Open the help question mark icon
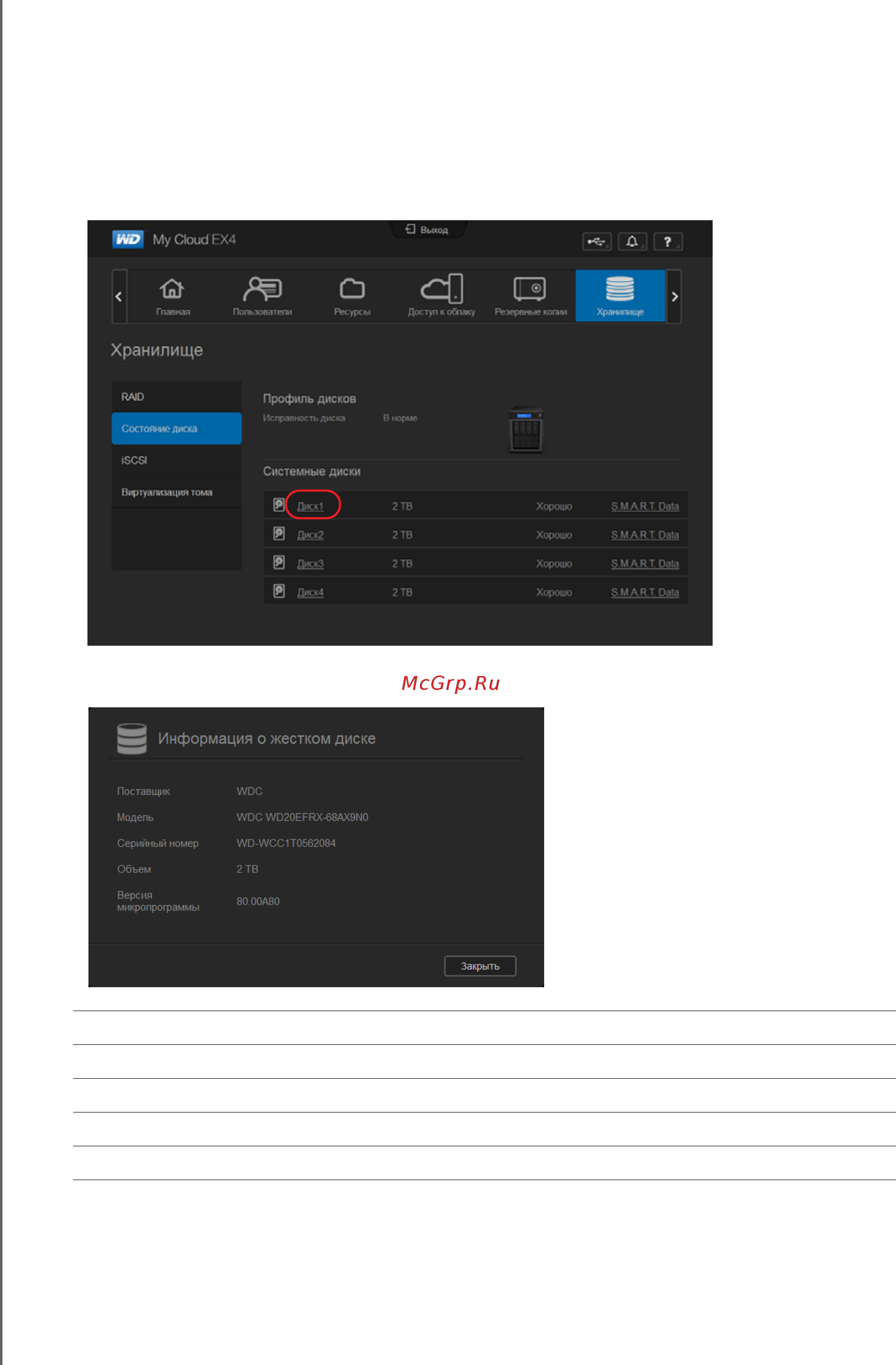 (668, 242)
